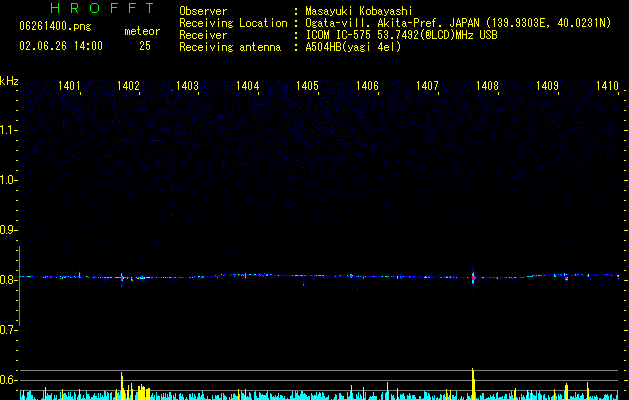The height and width of the screenshot is (400, 629).
Task: Click the 1403 time marker
Action: (x=187, y=85)
